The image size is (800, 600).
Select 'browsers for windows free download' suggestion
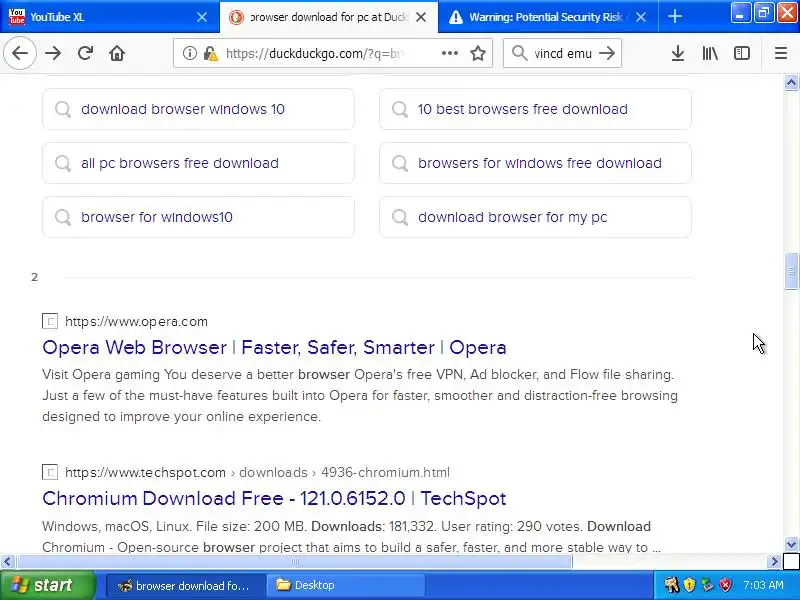pyautogui.click(x=535, y=163)
